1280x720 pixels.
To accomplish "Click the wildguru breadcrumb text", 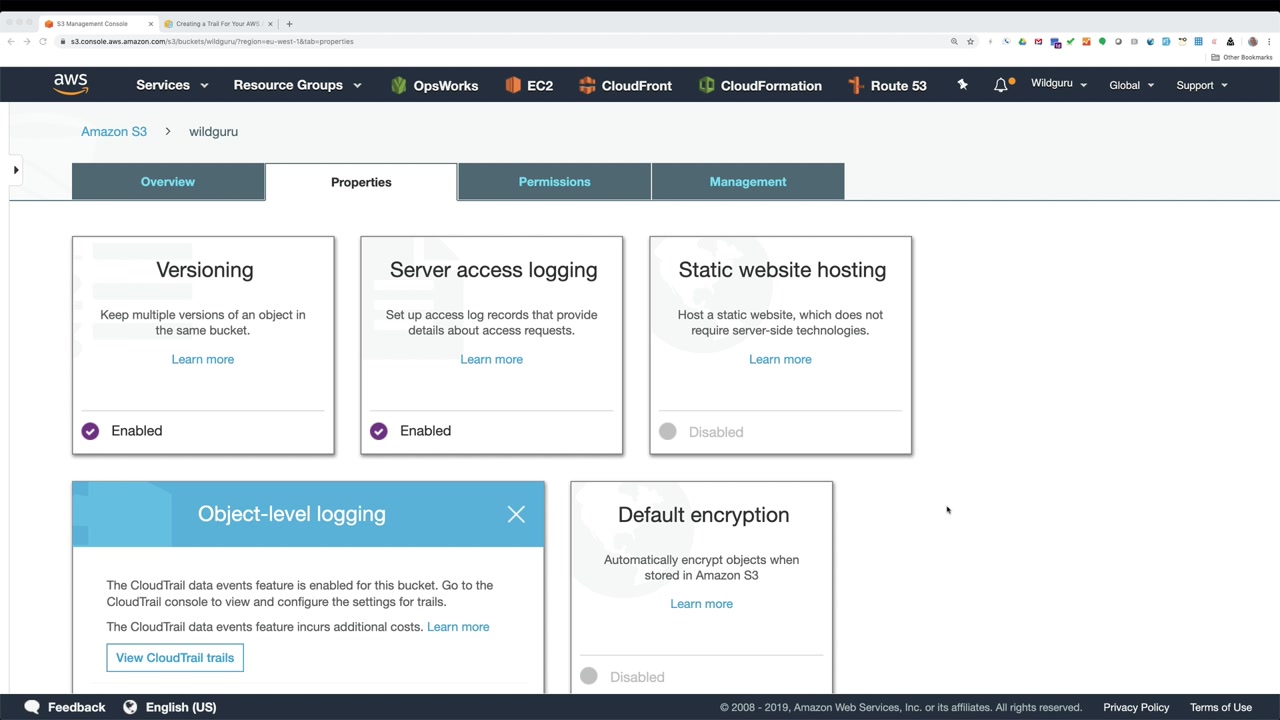I will tap(213, 131).
